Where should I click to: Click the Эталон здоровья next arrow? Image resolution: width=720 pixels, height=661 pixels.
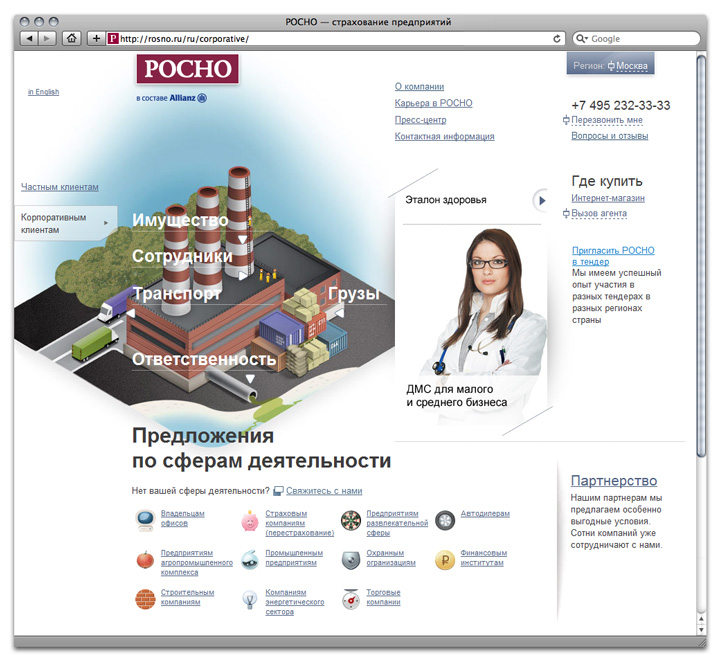coord(541,200)
